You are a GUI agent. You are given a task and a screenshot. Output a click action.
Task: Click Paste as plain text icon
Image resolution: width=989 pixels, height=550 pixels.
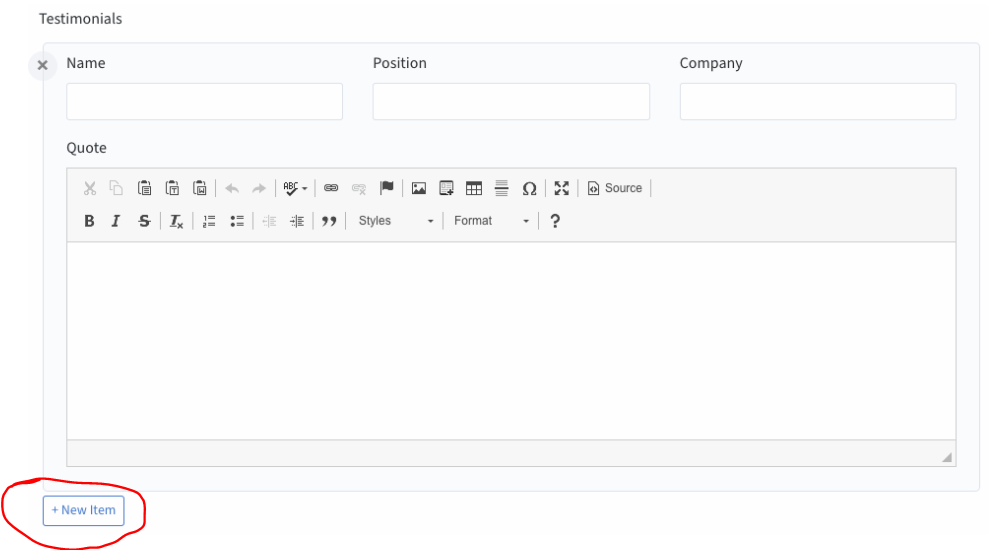coord(172,188)
